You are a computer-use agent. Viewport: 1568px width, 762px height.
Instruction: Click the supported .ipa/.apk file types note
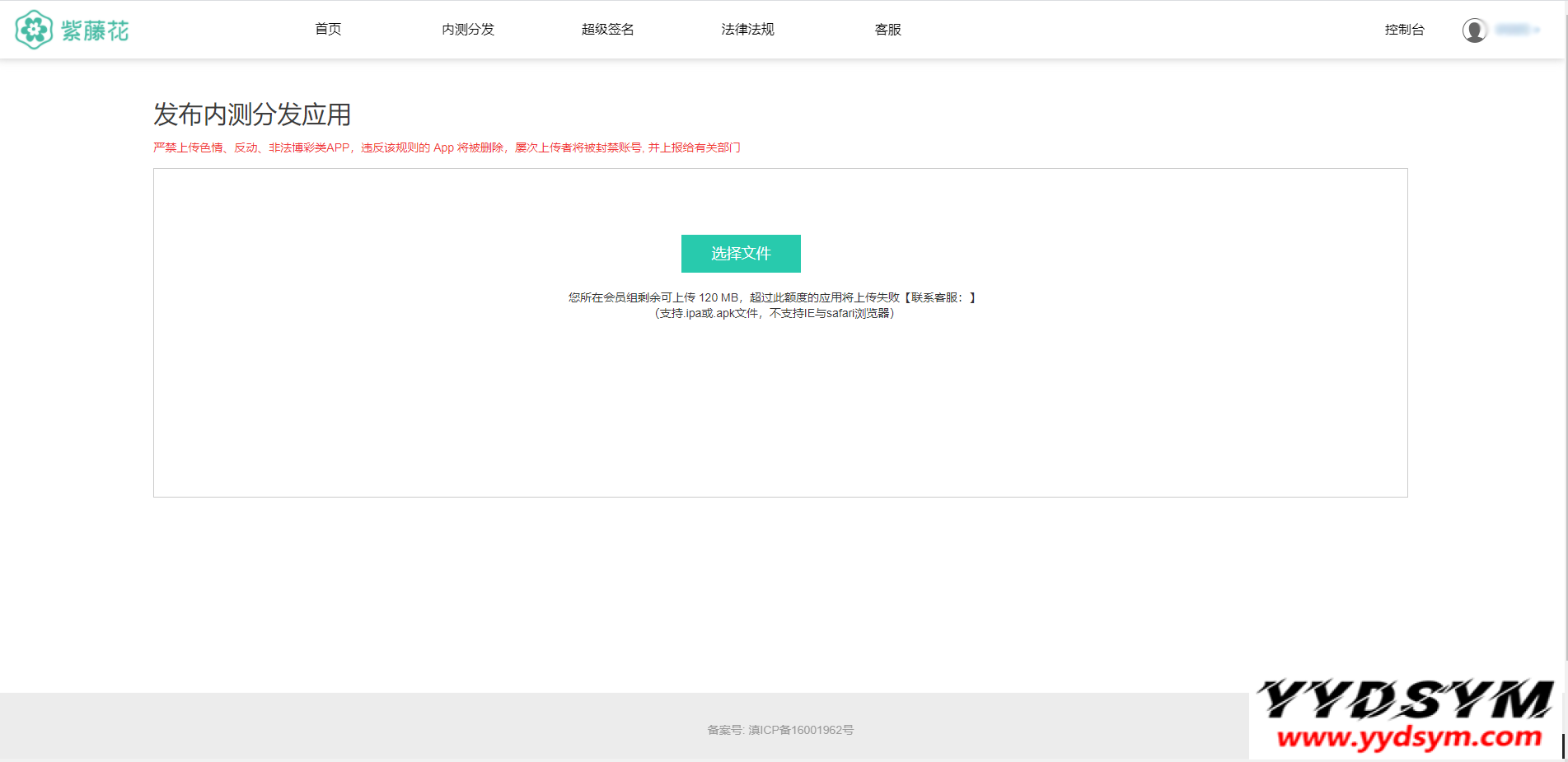[x=775, y=313]
